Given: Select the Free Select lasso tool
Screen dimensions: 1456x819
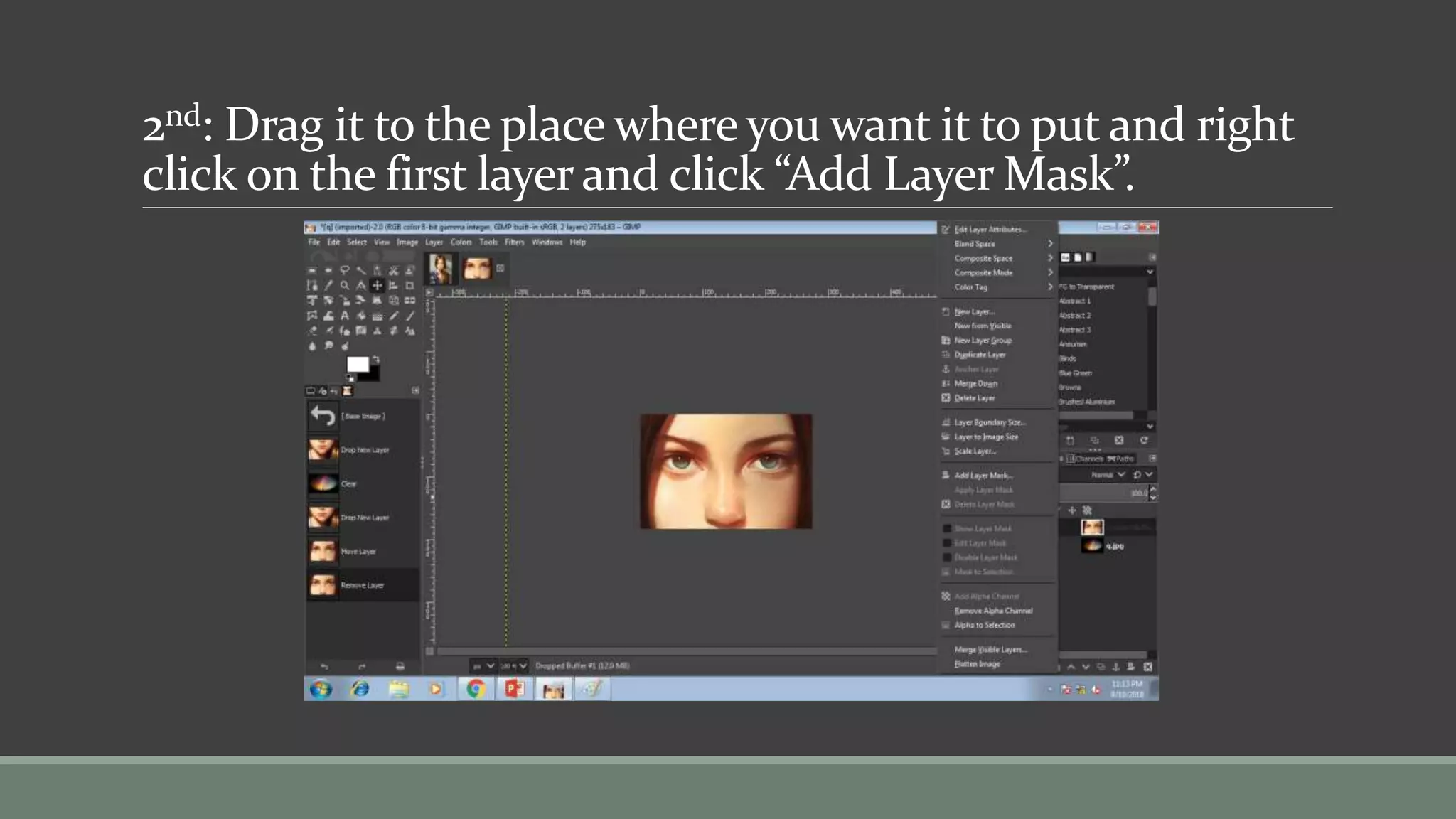Looking at the screenshot, I should click(344, 270).
